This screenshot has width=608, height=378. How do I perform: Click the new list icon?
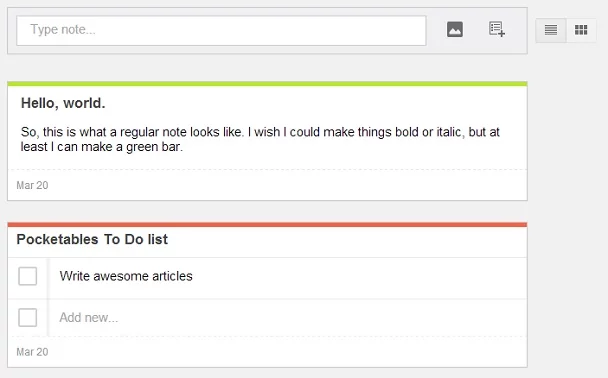(x=497, y=29)
